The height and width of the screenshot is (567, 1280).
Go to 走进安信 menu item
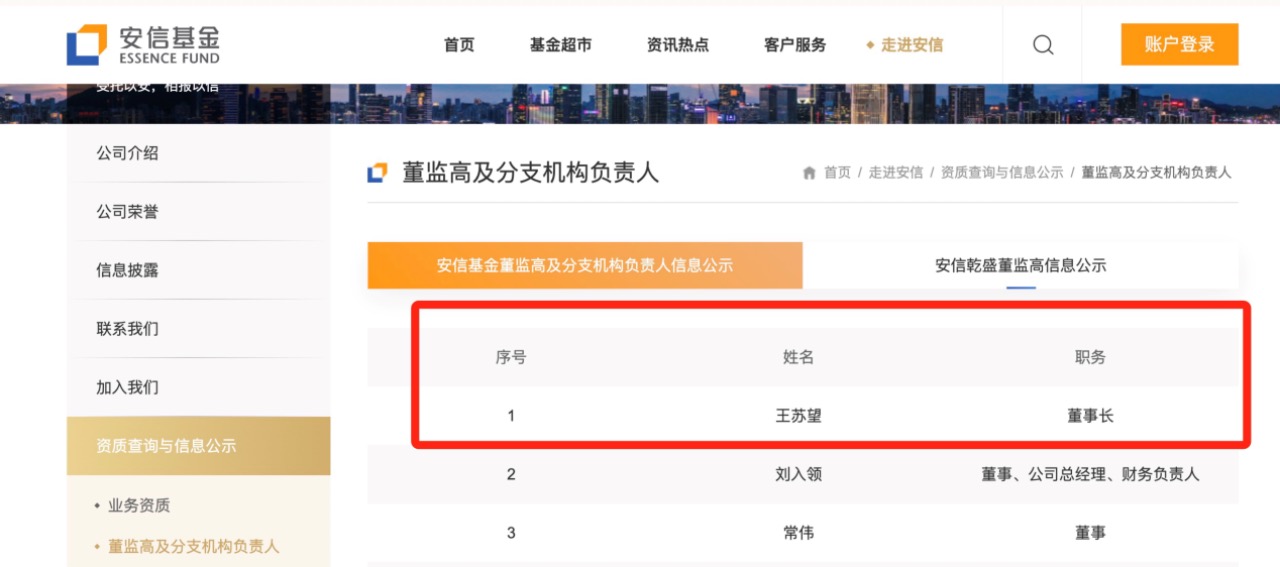(x=911, y=45)
